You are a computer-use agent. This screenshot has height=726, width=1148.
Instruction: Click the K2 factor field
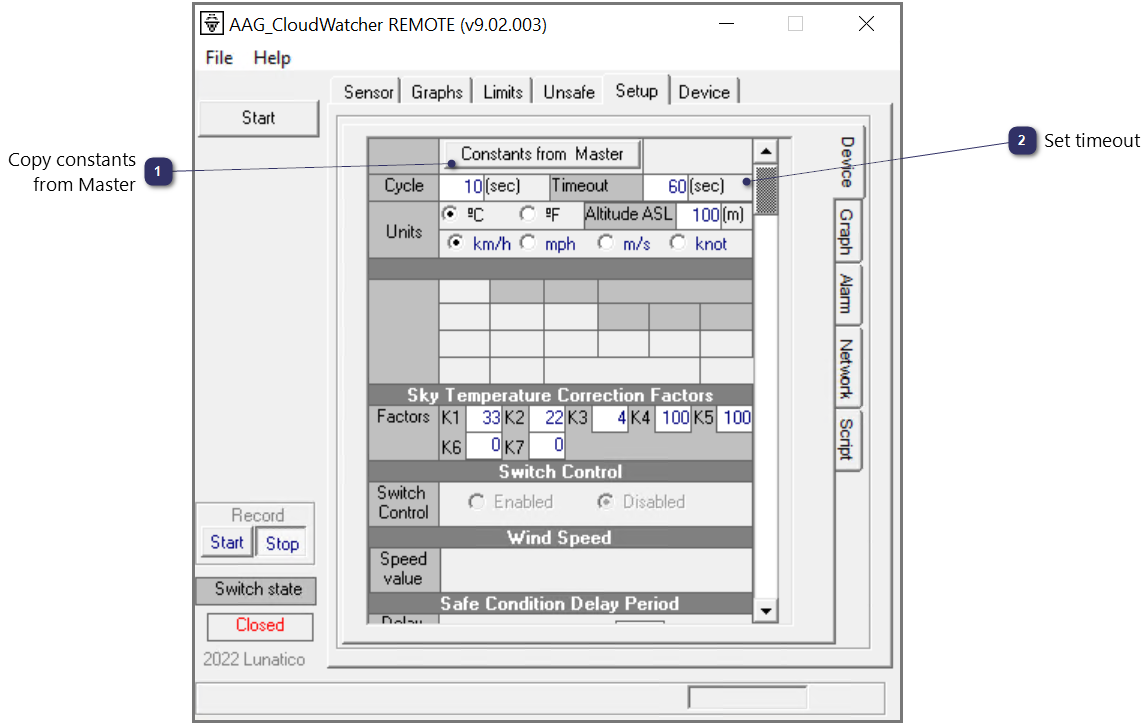545,418
